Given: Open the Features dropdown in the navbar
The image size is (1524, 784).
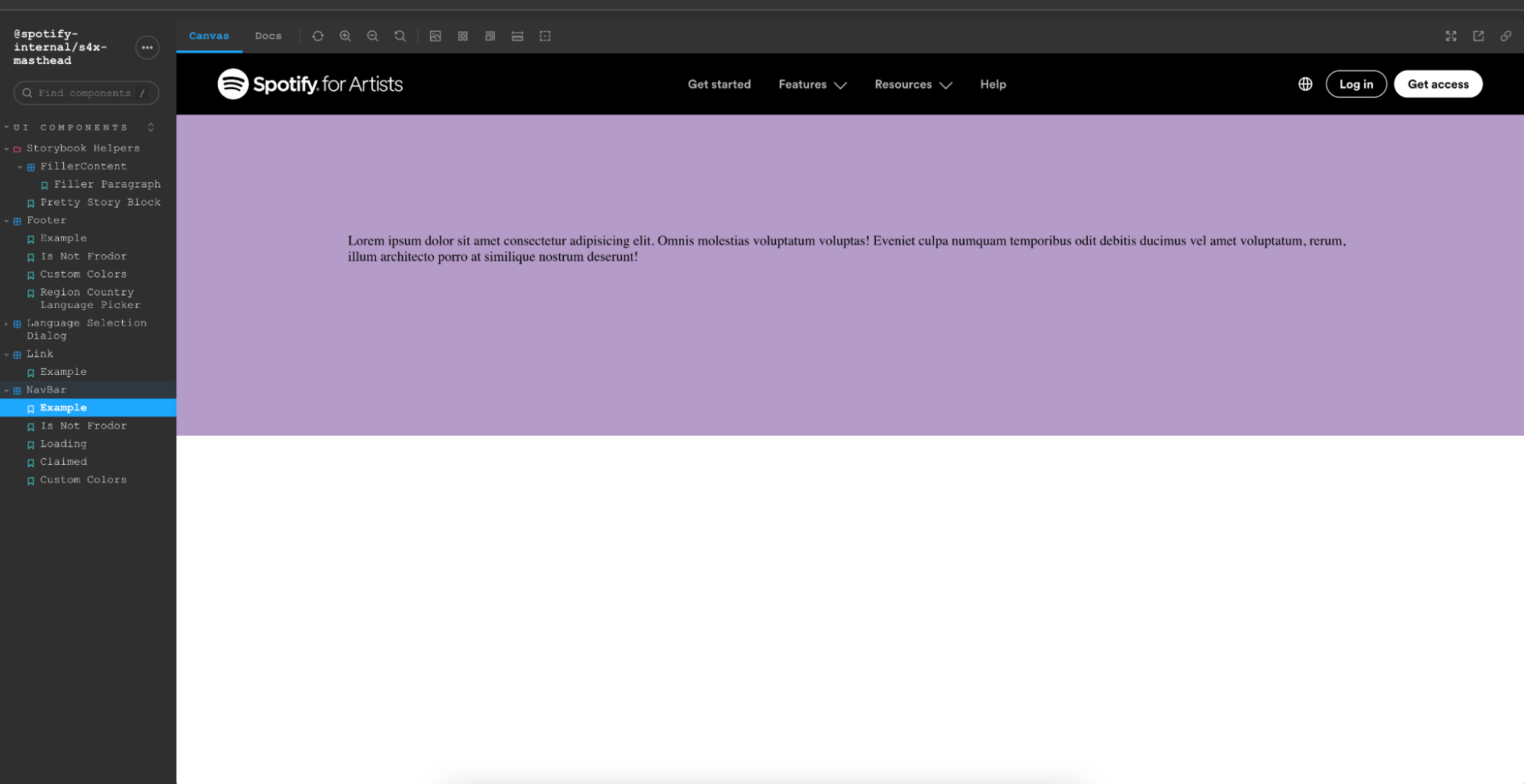Looking at the screenshot, I should pos(812,84).
